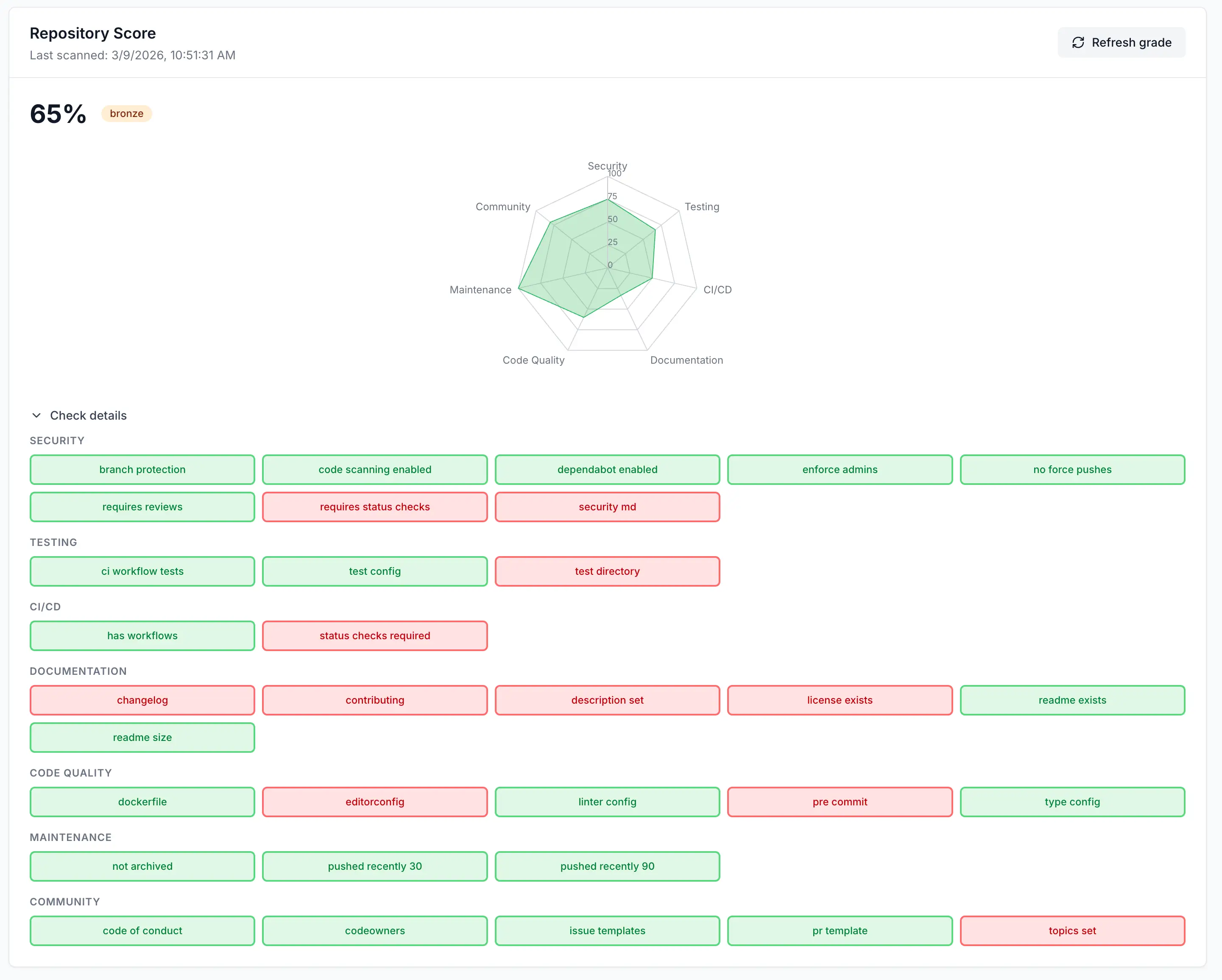Screen dimensions: 1222x980
Task: Click the dependabot enabled badge
Action: click(x=607, y=470)
